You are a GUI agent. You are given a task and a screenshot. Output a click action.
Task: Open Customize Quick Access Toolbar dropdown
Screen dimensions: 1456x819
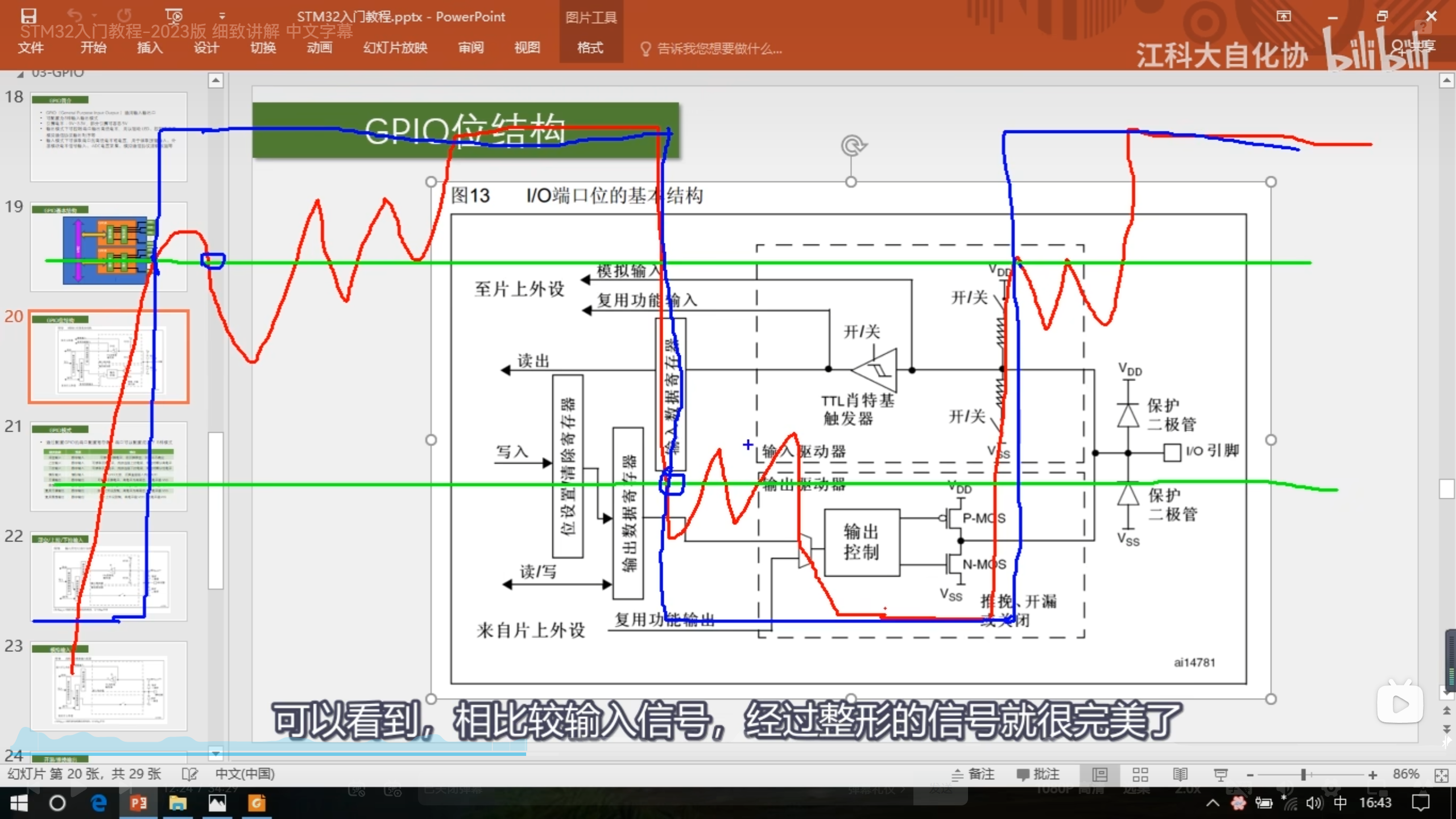tap(222, 16)
